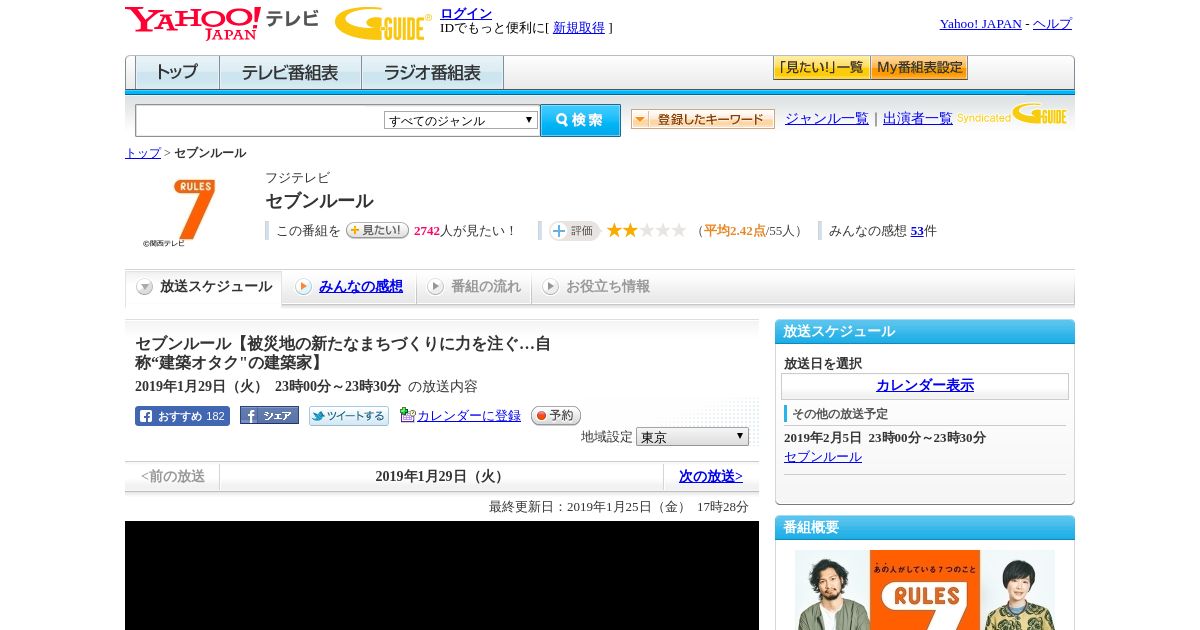Click the G-GUIDE logo in header
1200x630 pixels.
pyautogui.click(x=383, y=23)
